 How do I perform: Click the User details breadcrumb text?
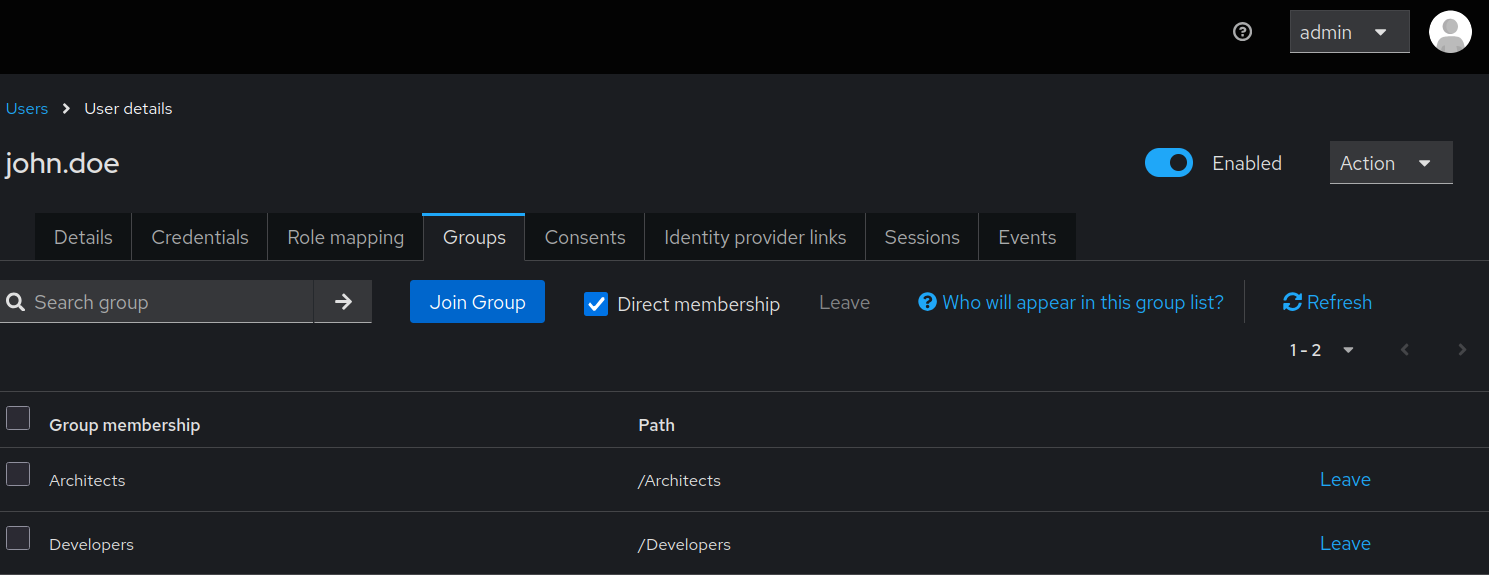click(x=128, y=108)
